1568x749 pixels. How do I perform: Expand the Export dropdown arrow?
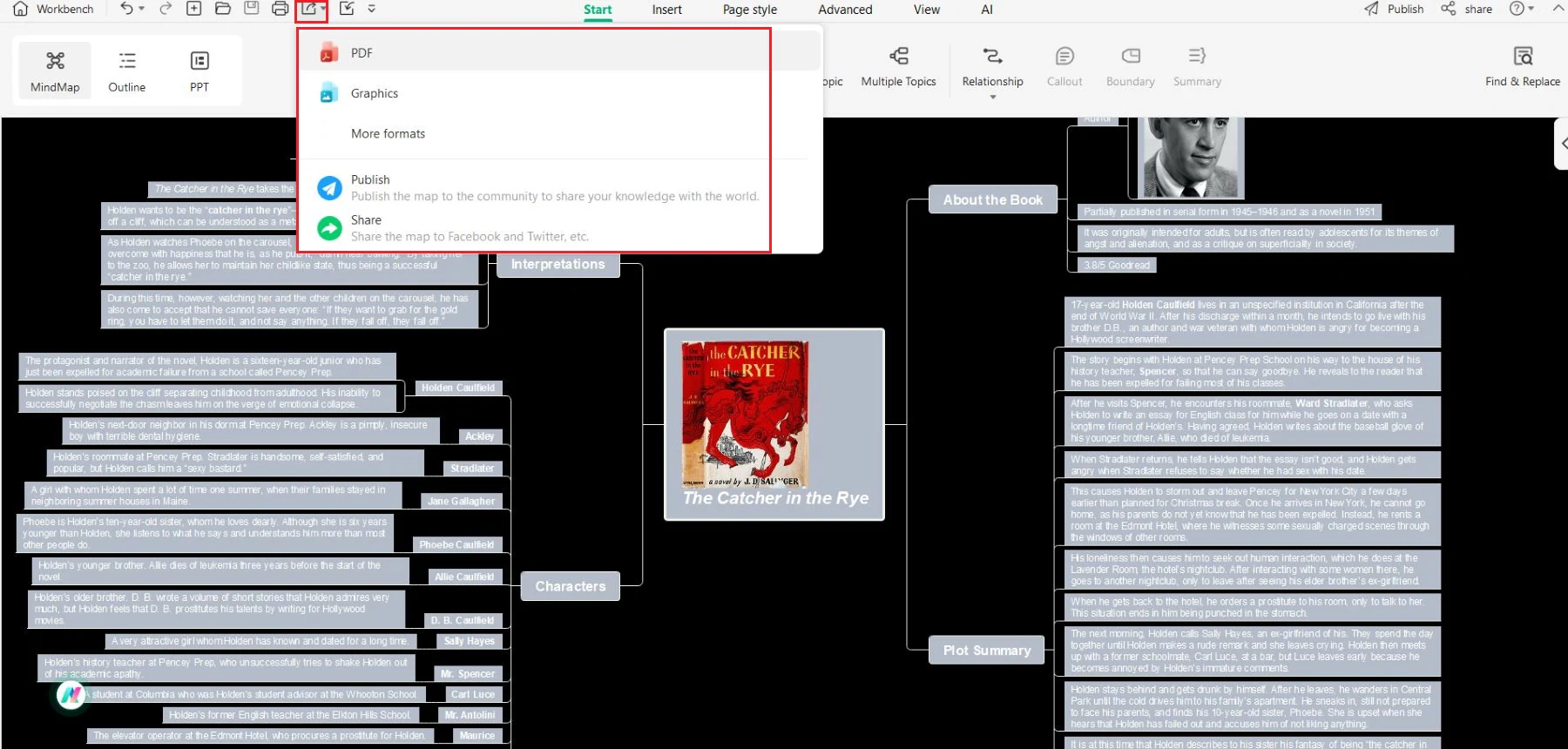click(323, 9)
